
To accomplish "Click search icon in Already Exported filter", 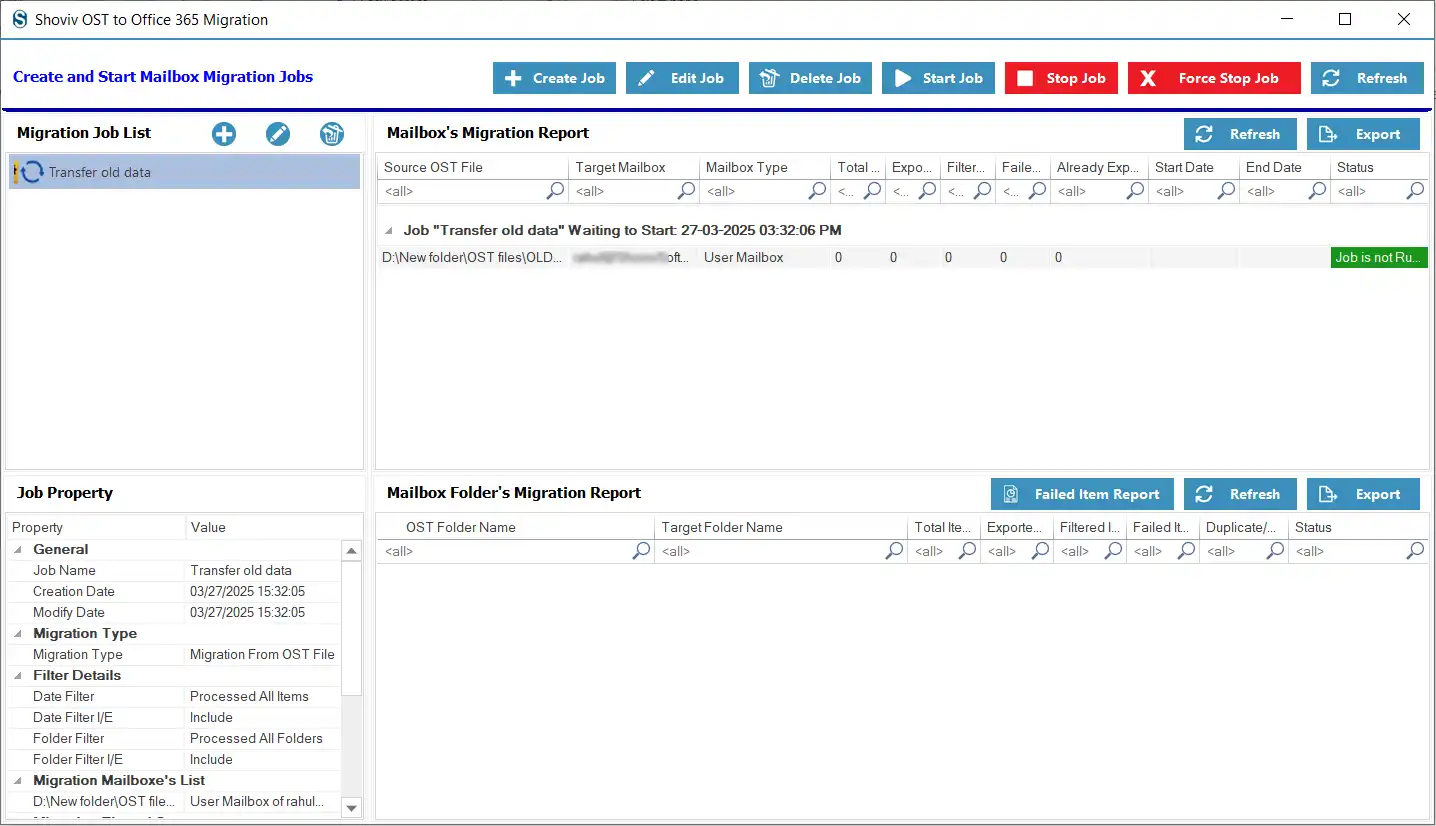I will coord(1136,191).
